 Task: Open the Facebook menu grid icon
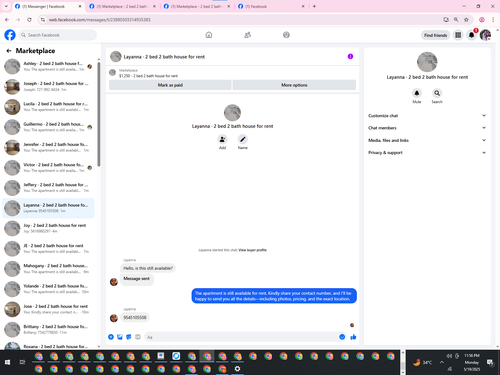(x=458, y=35)
